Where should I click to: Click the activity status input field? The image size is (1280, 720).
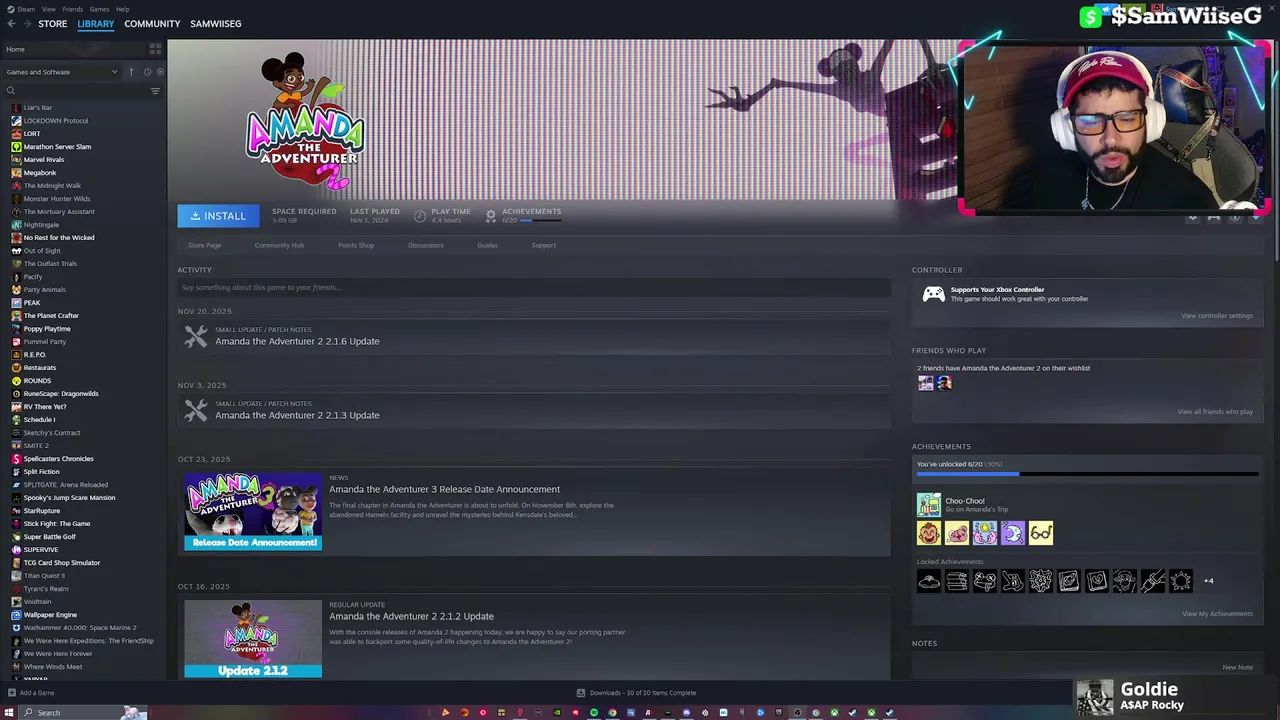534,287
